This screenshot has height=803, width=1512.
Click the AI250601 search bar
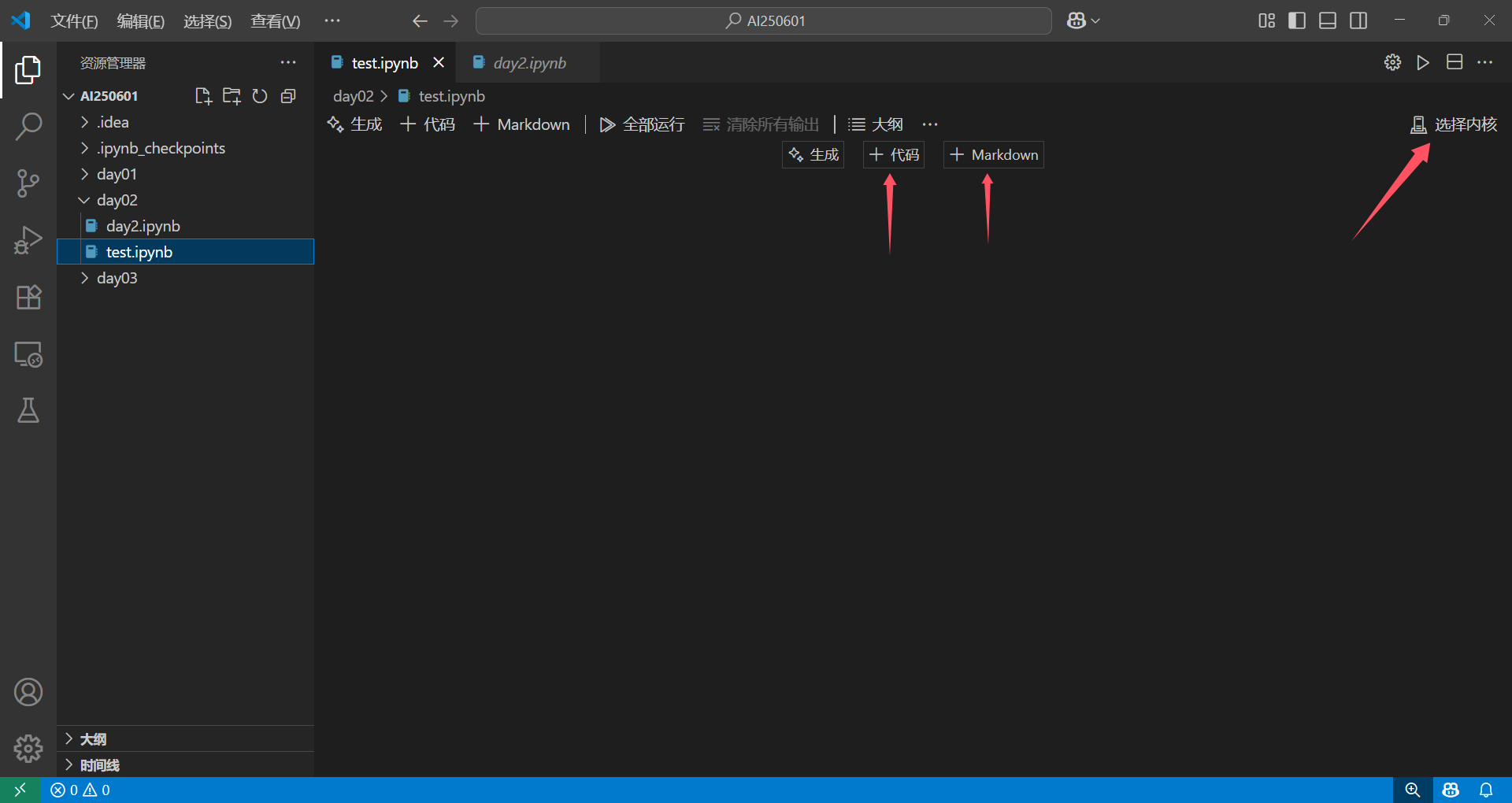762,20
